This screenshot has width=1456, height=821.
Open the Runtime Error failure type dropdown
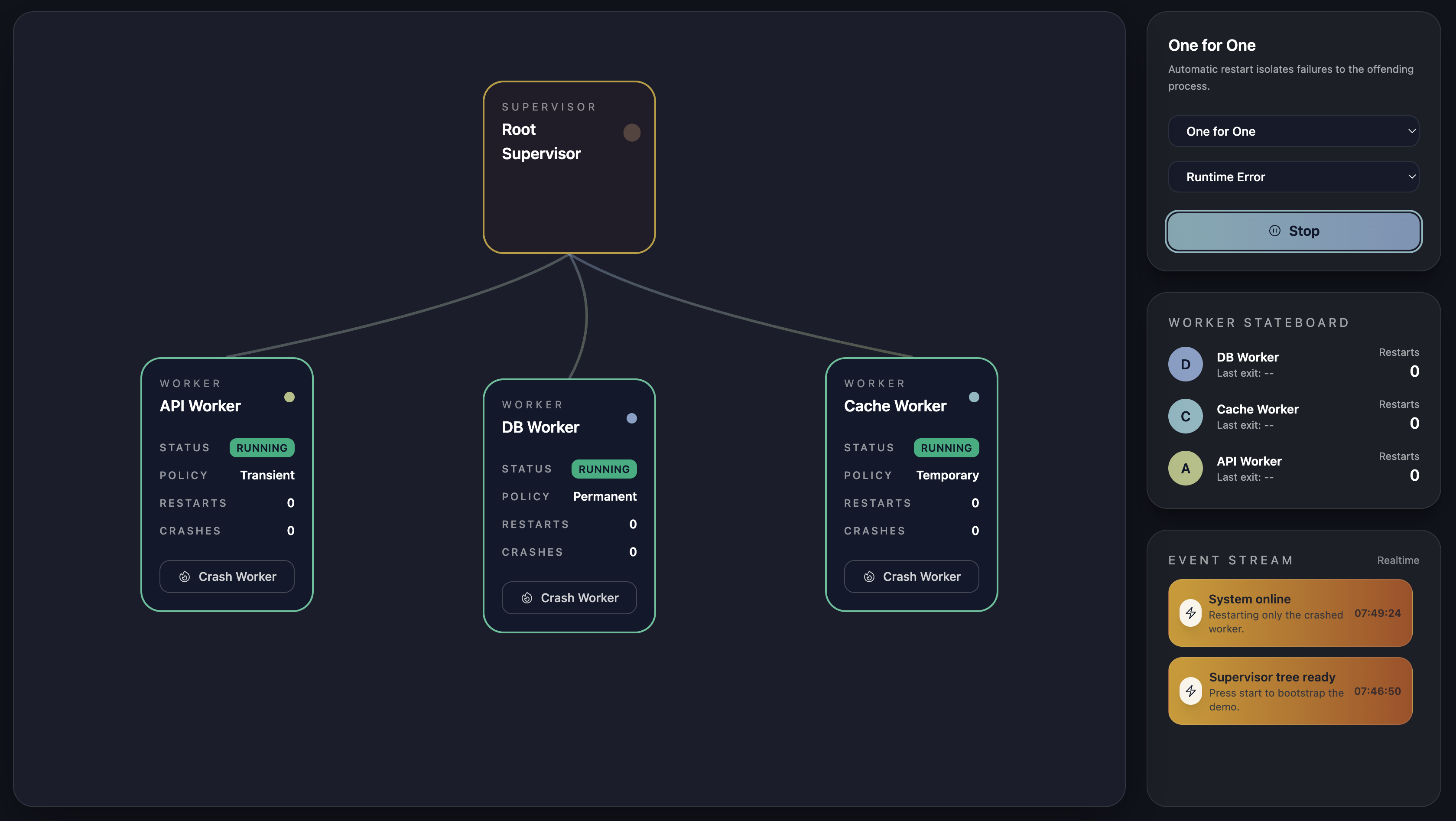pos(1293,176)
